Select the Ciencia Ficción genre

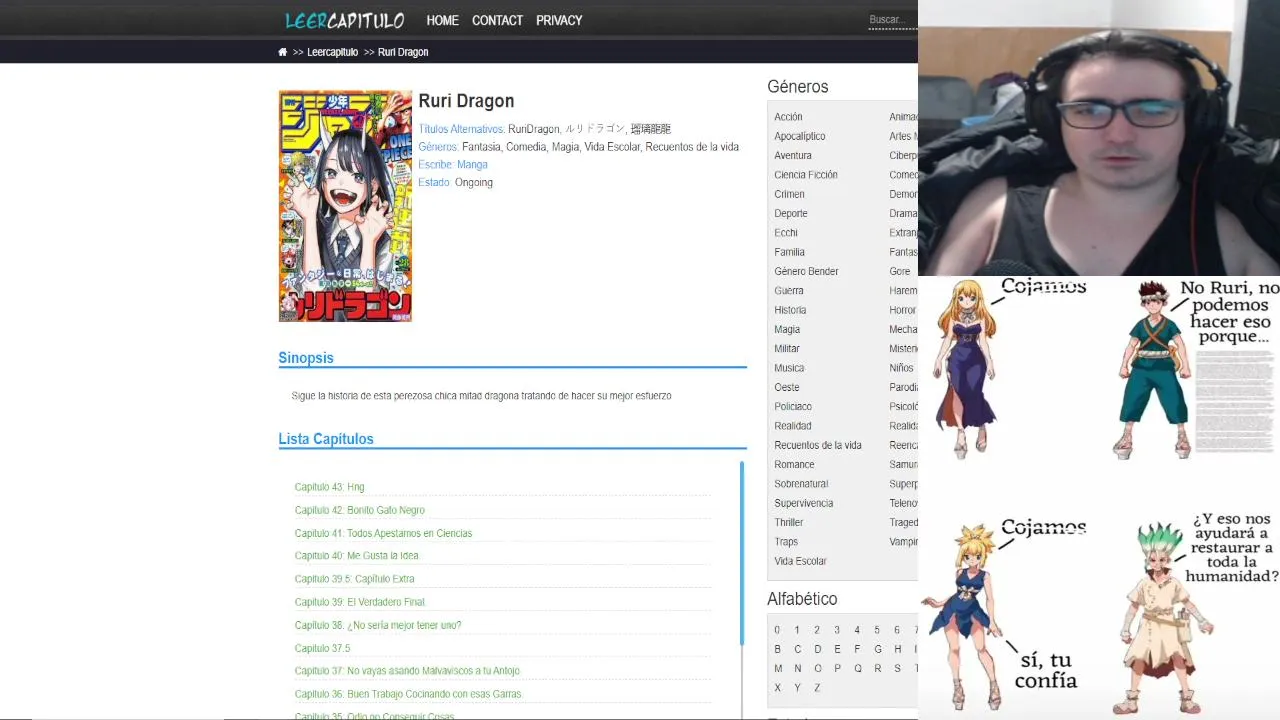[x=806, y=175]
